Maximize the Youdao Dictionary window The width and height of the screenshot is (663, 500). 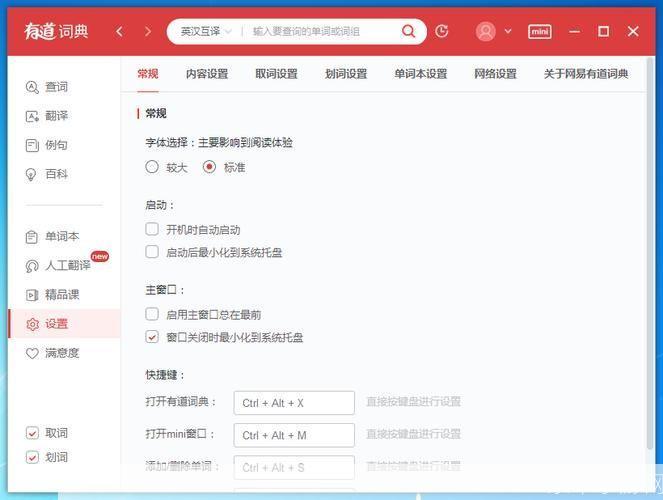603,31
